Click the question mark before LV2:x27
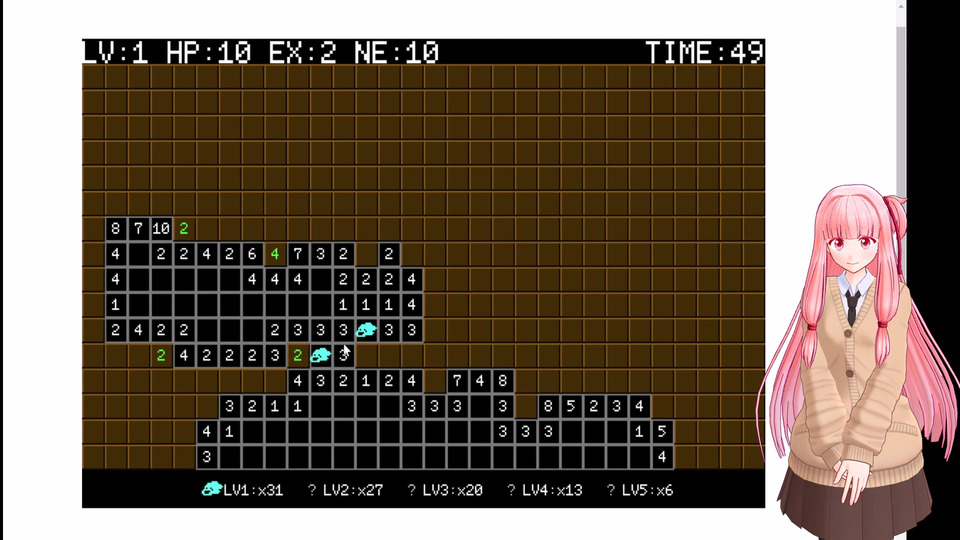 [312, 490]
